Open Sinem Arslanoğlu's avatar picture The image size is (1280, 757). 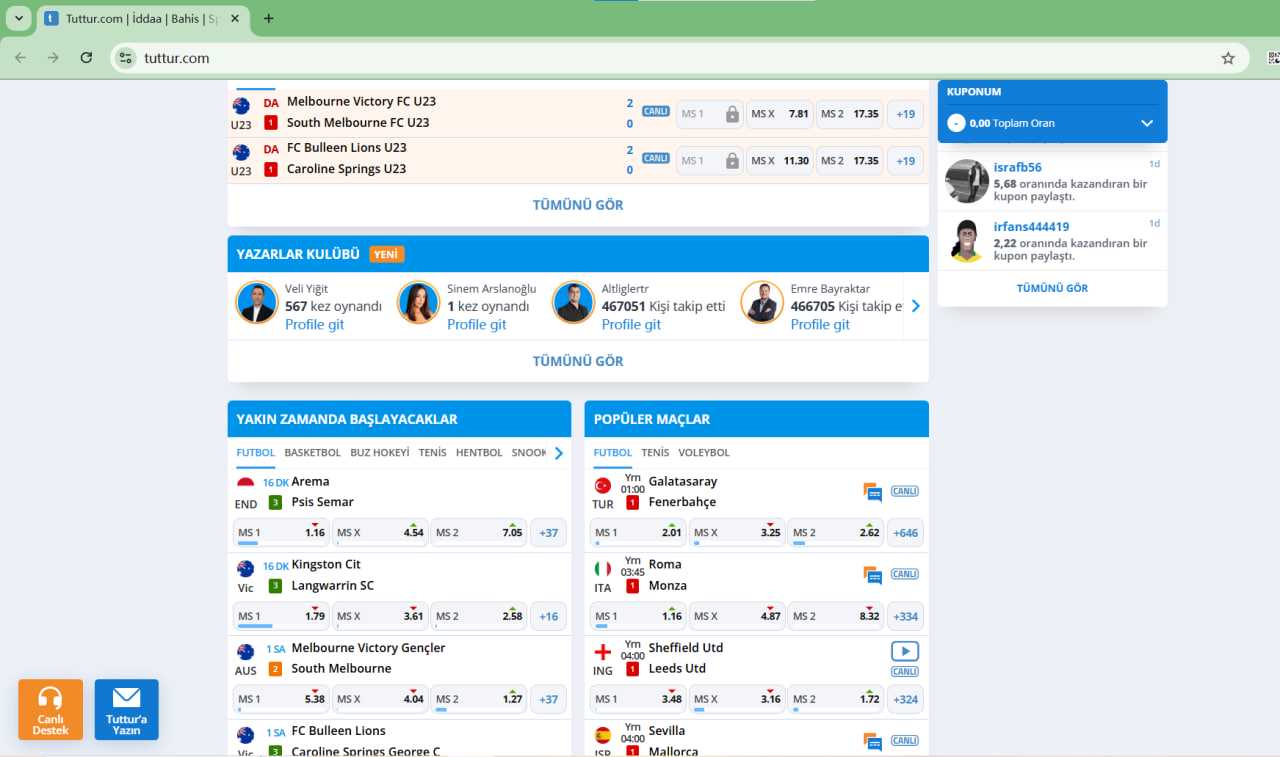419,302
